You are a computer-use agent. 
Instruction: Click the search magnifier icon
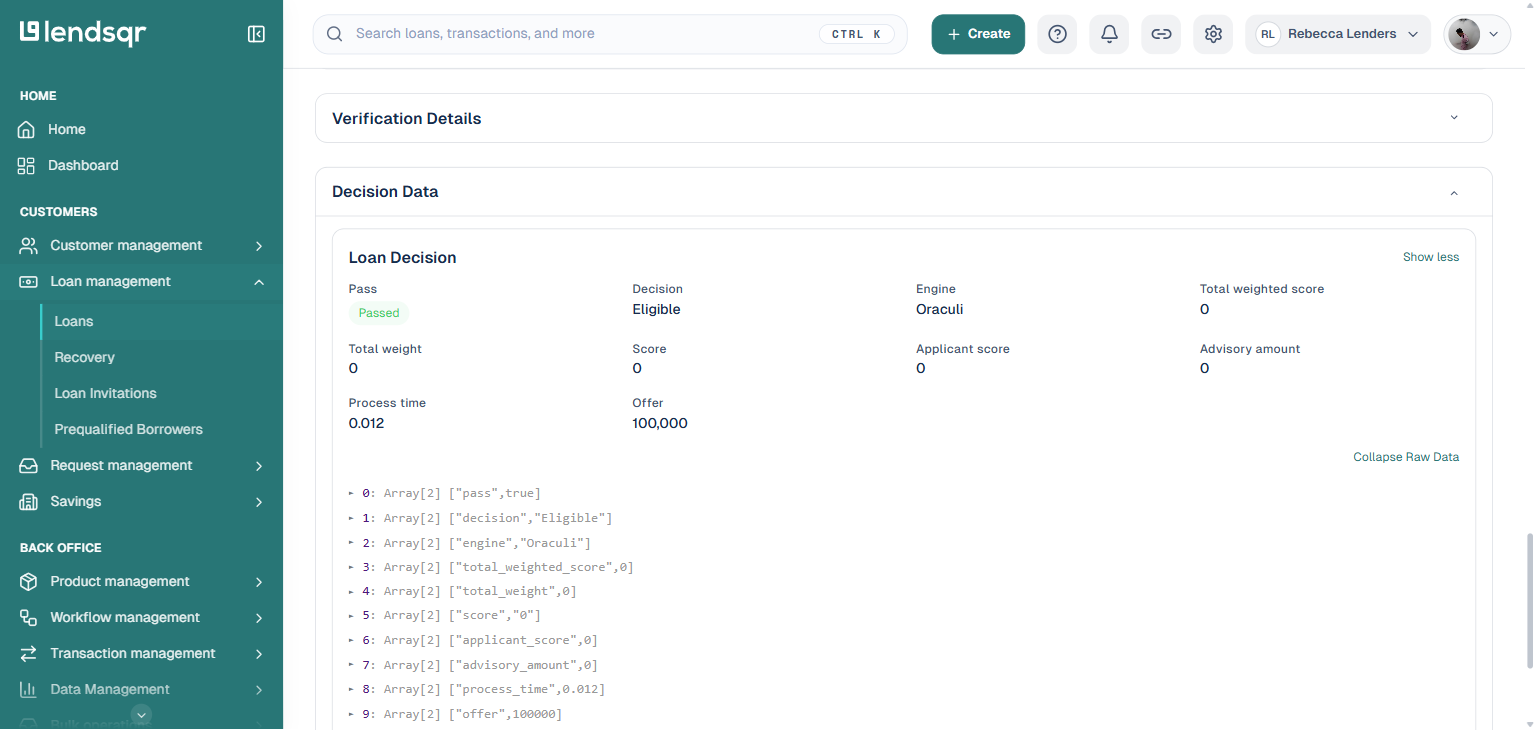tap(335, 34)
